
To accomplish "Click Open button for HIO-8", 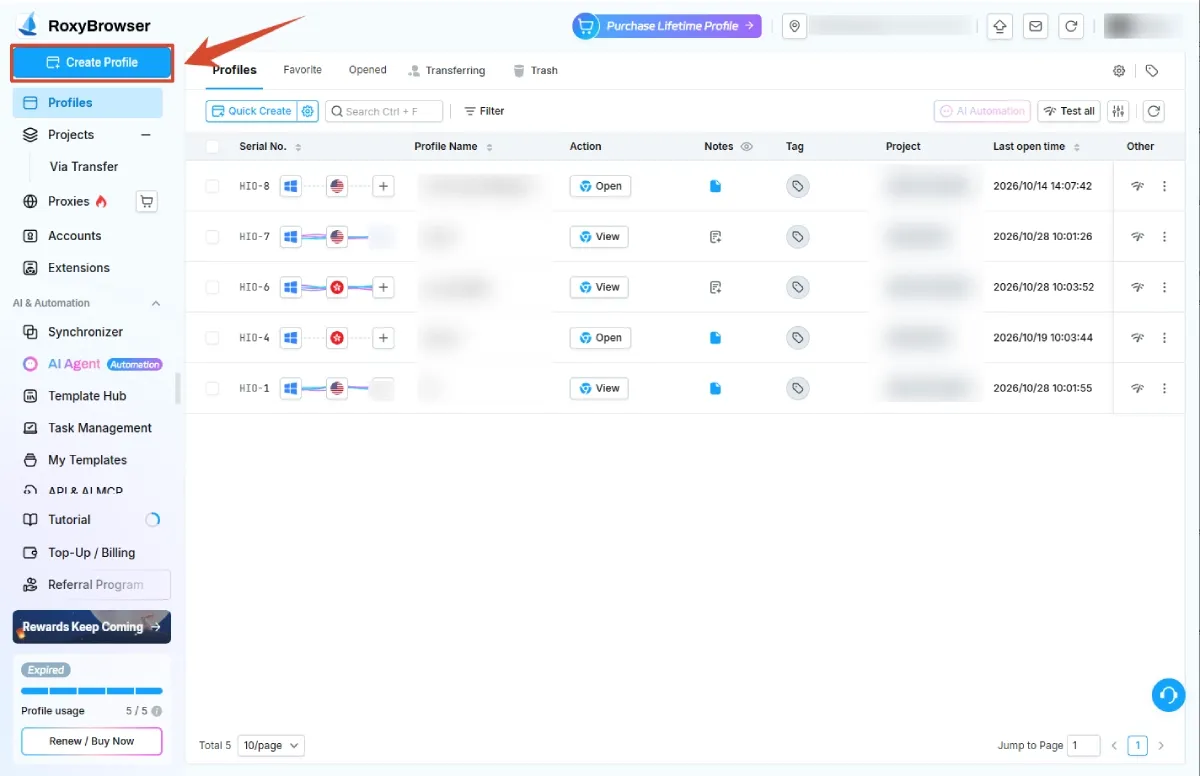I will [x=600, y=186].
